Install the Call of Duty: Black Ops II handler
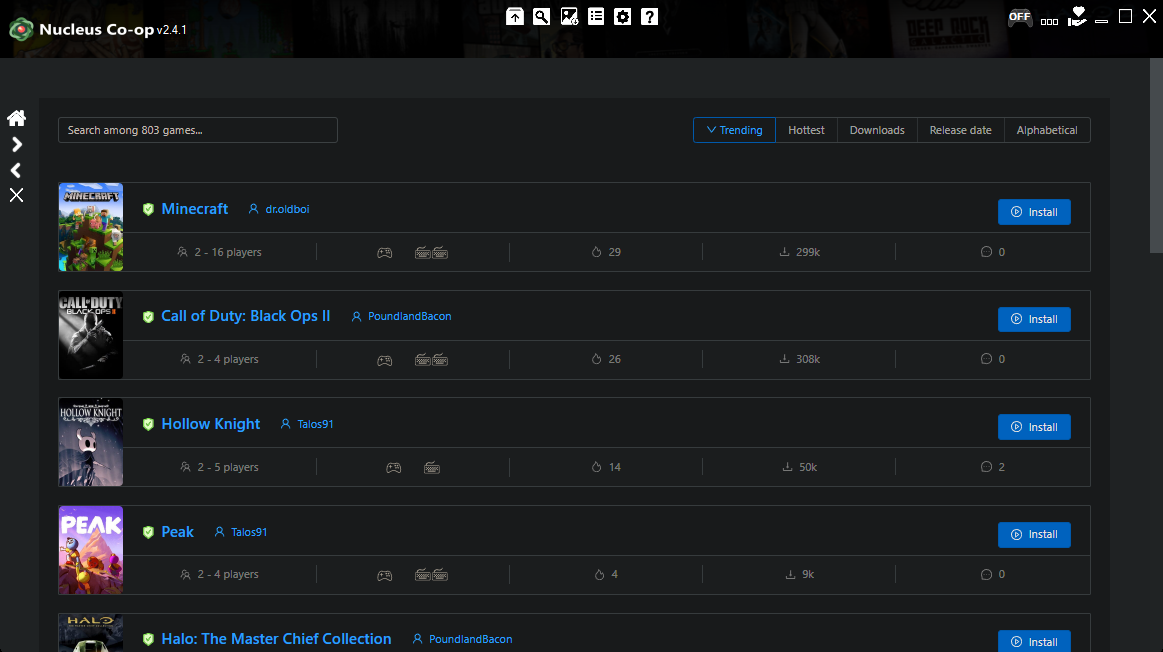The image size is (1163, 652). pyautogui.click(x=1034, y=319)
